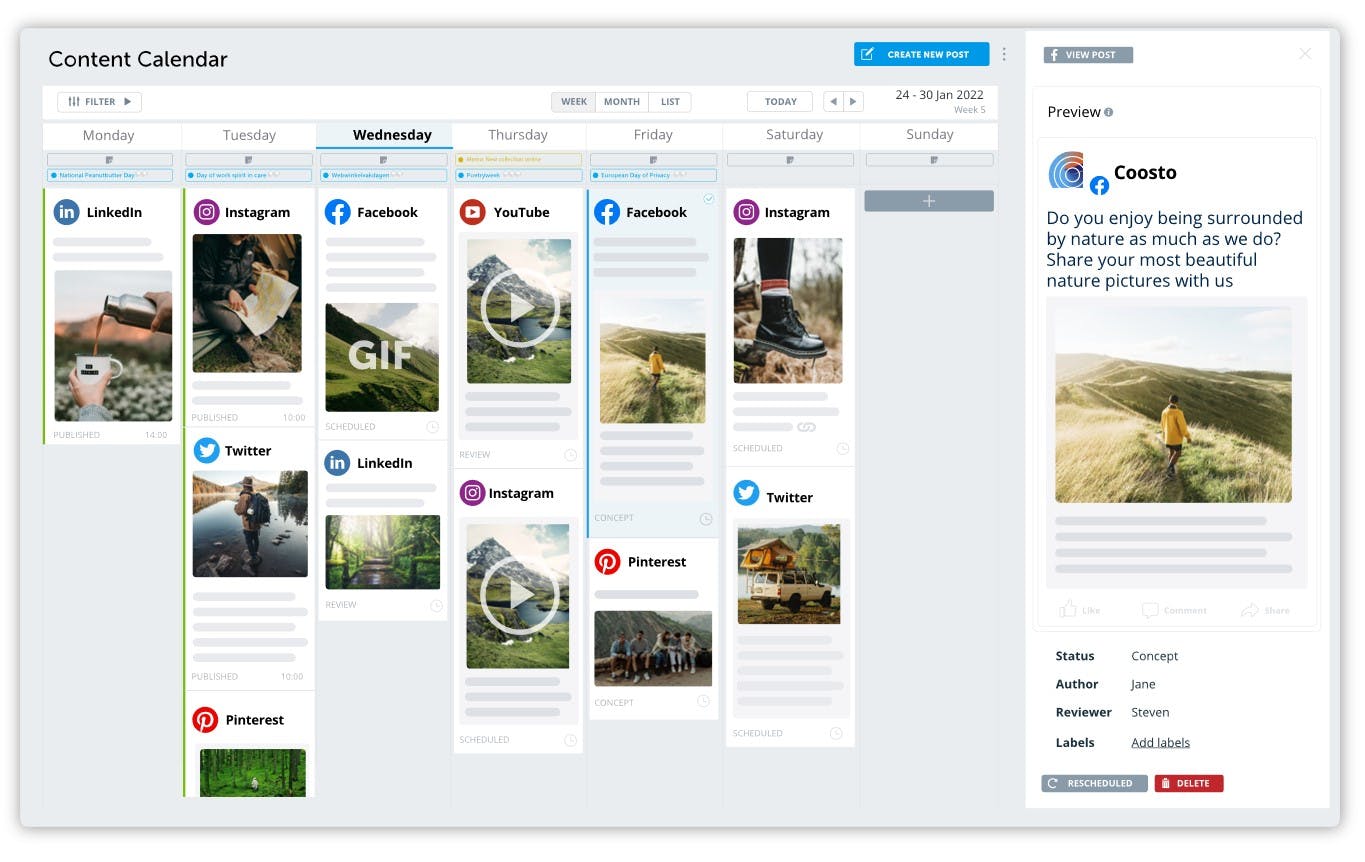
Task: Switch to List view
Action: 670,102
